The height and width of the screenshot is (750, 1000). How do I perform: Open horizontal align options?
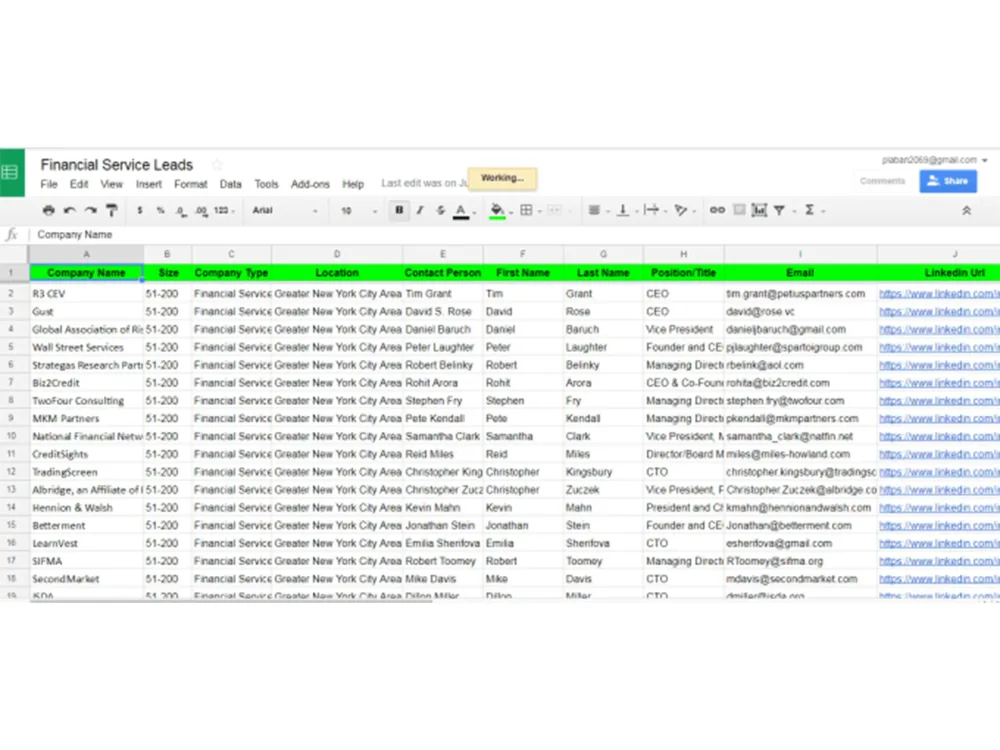pos(594,210)
